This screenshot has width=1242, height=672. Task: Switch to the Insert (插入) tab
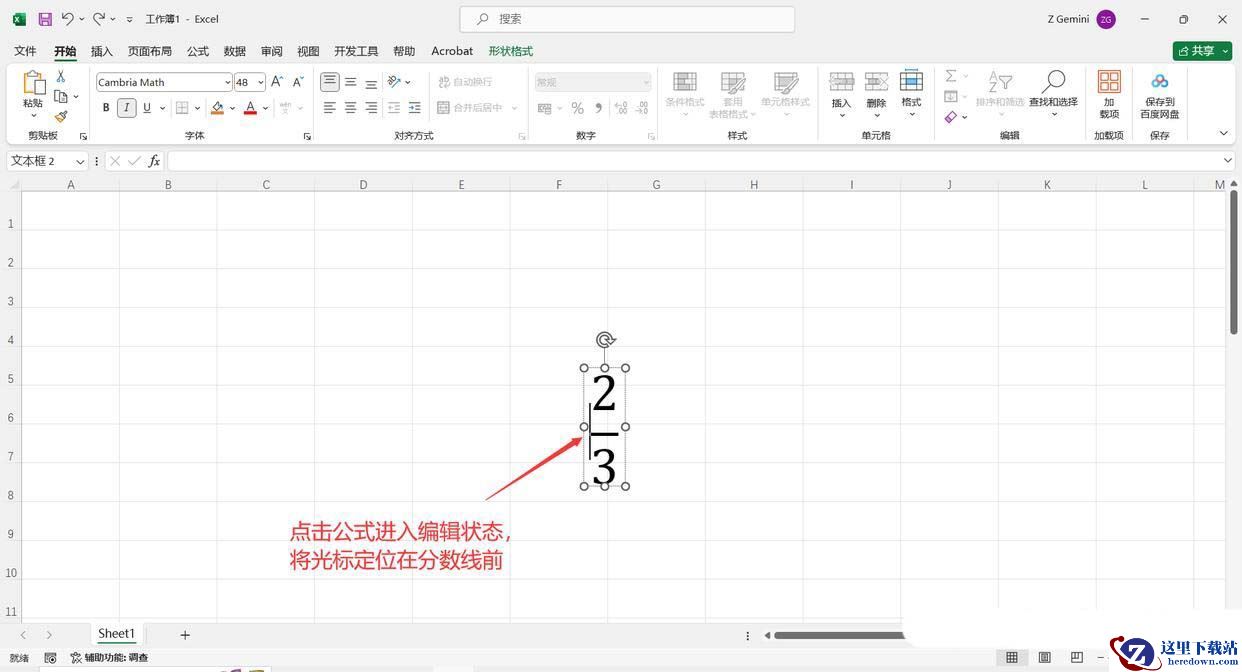pos(102,51)
